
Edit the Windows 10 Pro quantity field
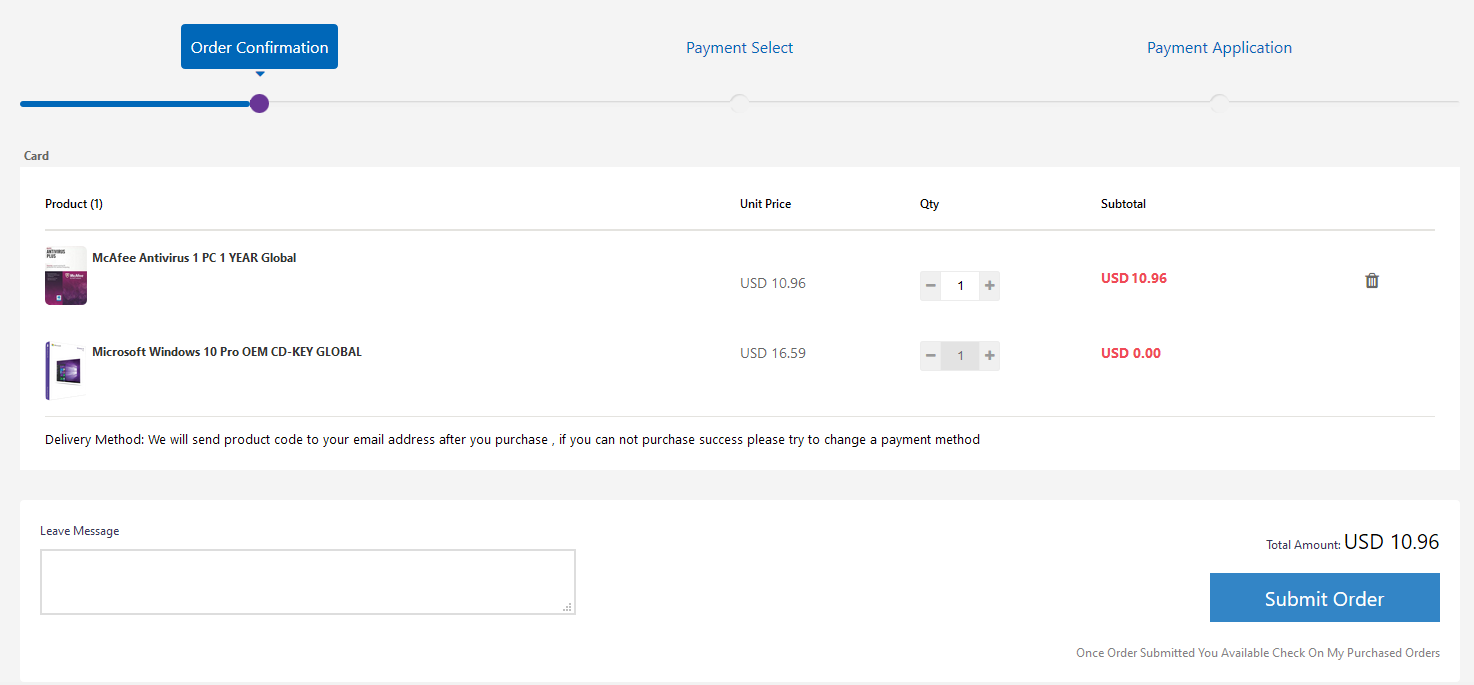[x=960, y=356]
